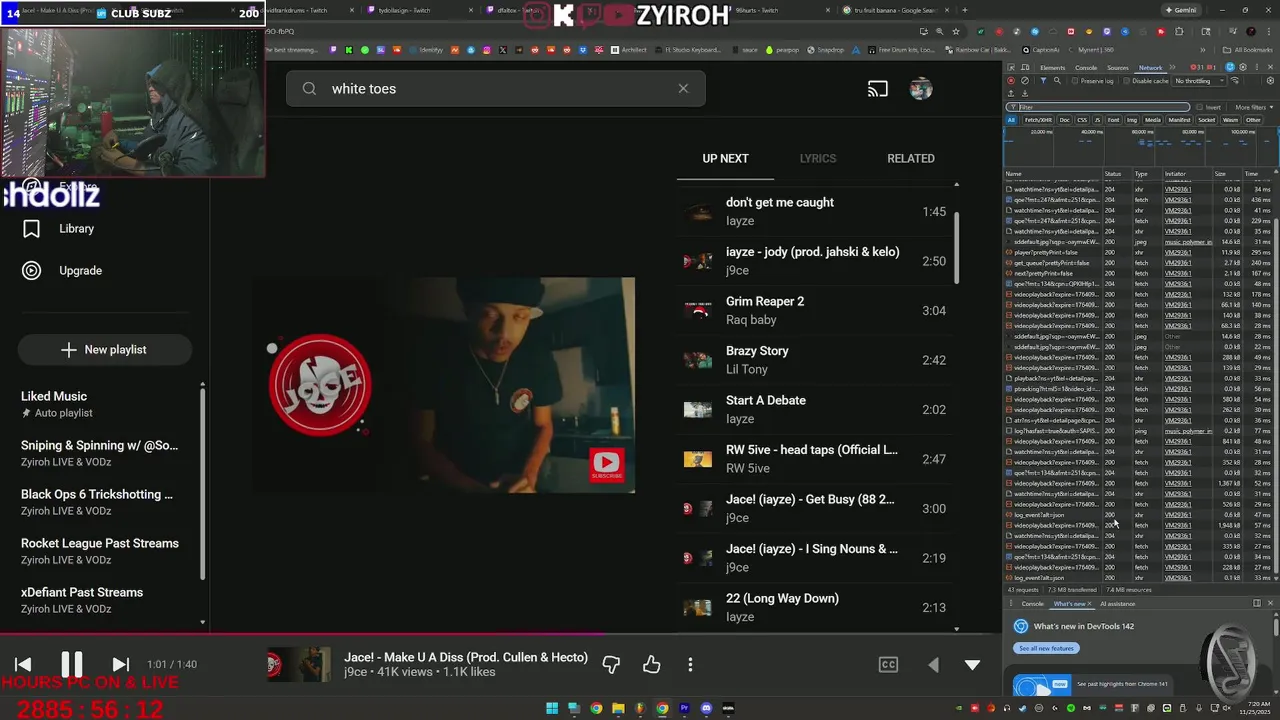This screenshot has width=1280, height=720.
Task: Open the DevTools Sources tab
Action: point(1118,68)
